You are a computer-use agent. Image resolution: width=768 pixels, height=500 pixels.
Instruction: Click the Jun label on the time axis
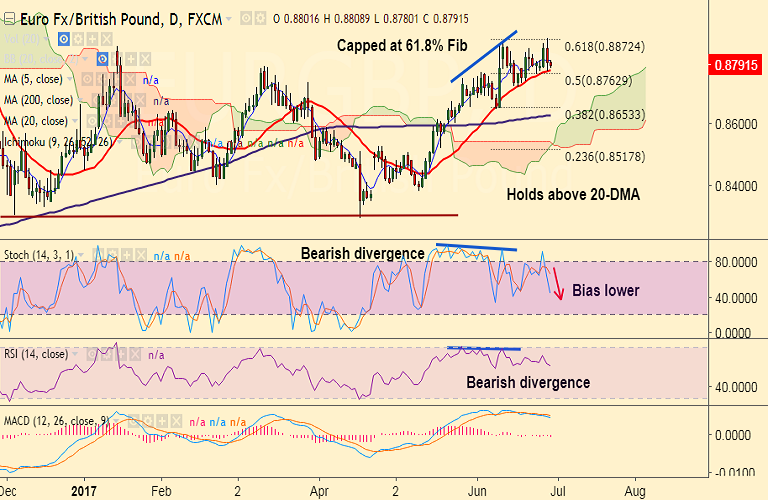(x=477, y=491)
